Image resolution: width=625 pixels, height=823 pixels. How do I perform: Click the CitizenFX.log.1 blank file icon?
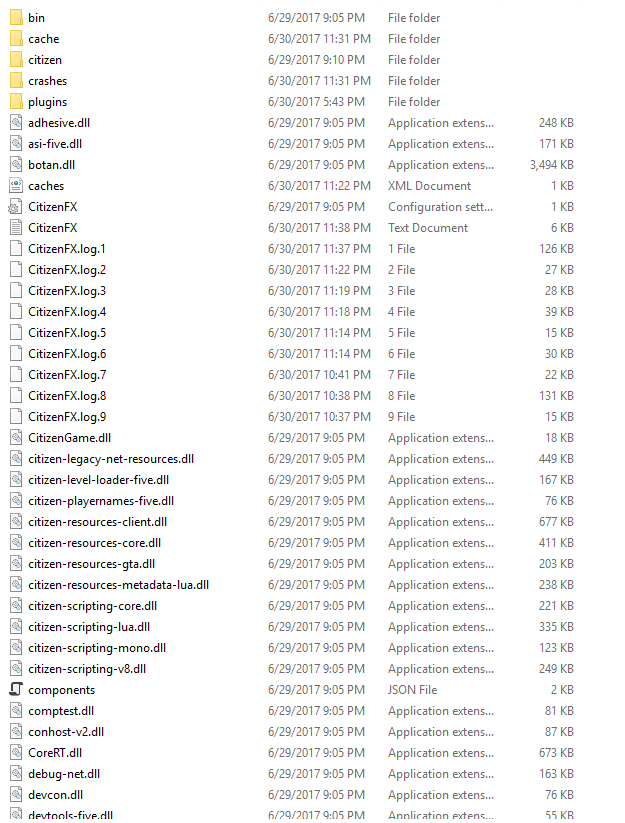[x=16, y=248]
